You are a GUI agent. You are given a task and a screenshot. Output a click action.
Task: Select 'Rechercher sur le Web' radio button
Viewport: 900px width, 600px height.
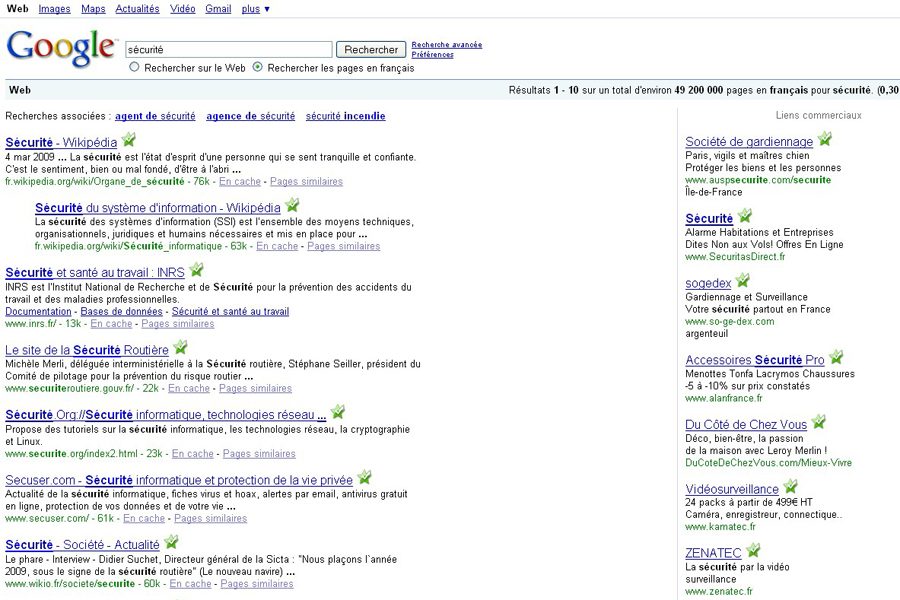click(x=135, y=68)
